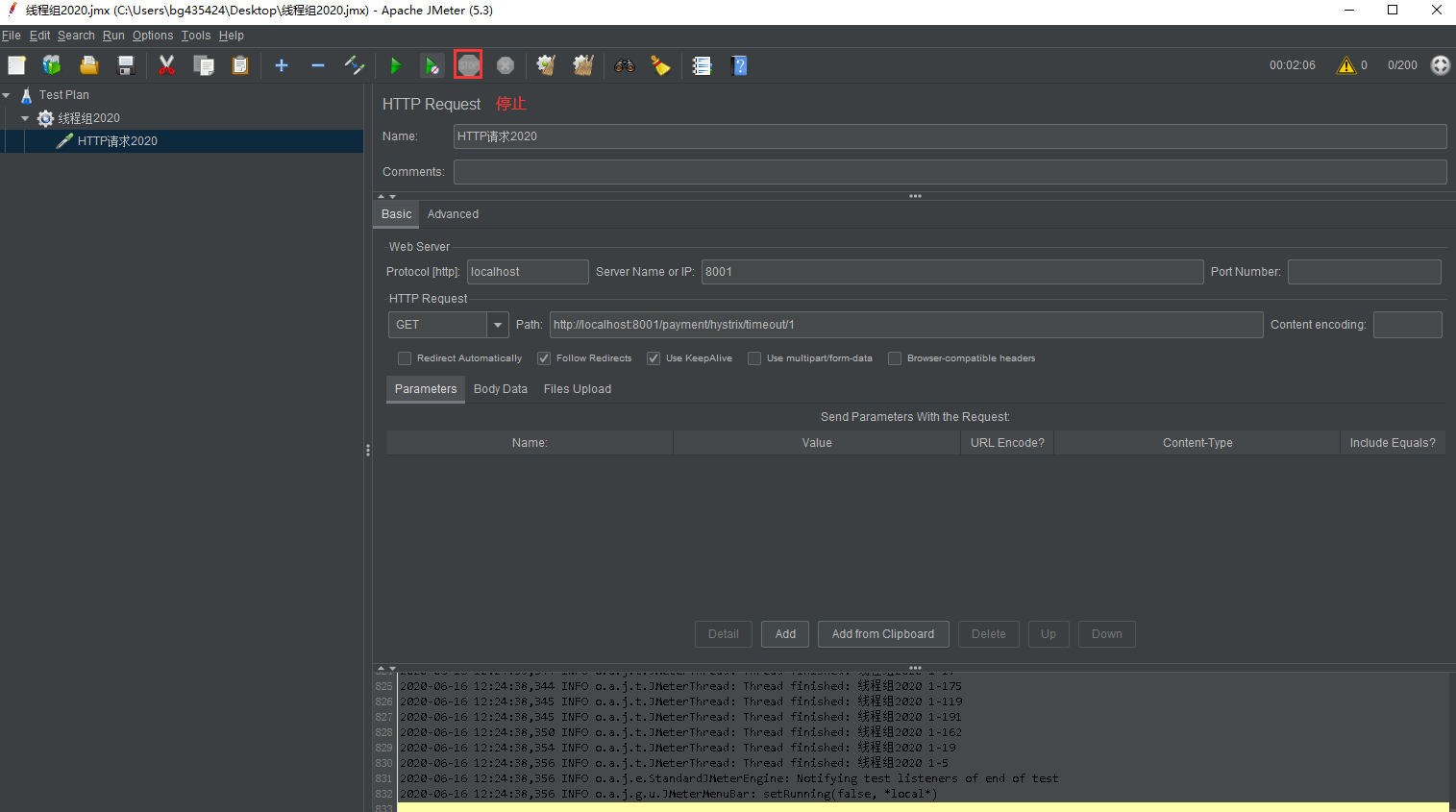The width and height of the screenshot is (1456, 812).
Task: Click the Toggle enable/disable wand icon
Action: [355, 65]
